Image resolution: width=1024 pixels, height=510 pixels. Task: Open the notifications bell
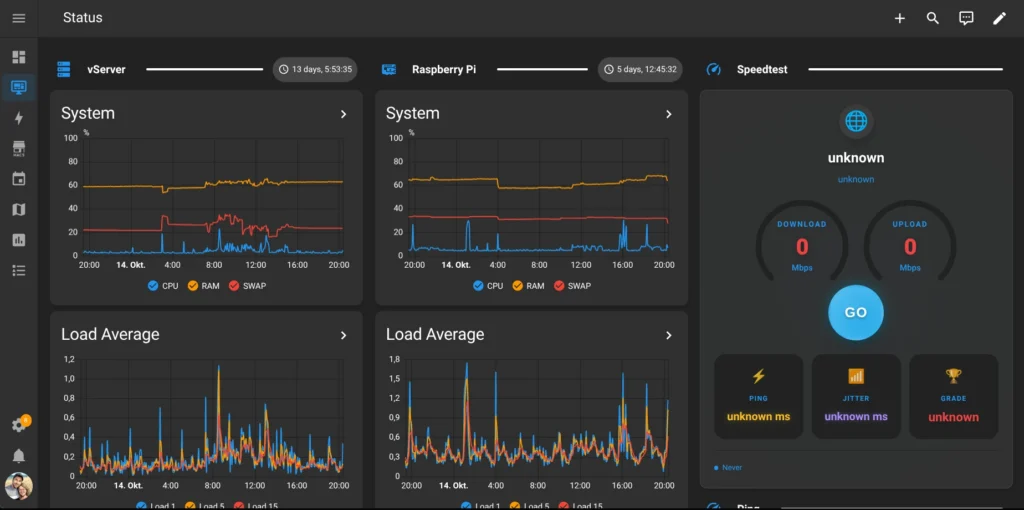(19, 456)
